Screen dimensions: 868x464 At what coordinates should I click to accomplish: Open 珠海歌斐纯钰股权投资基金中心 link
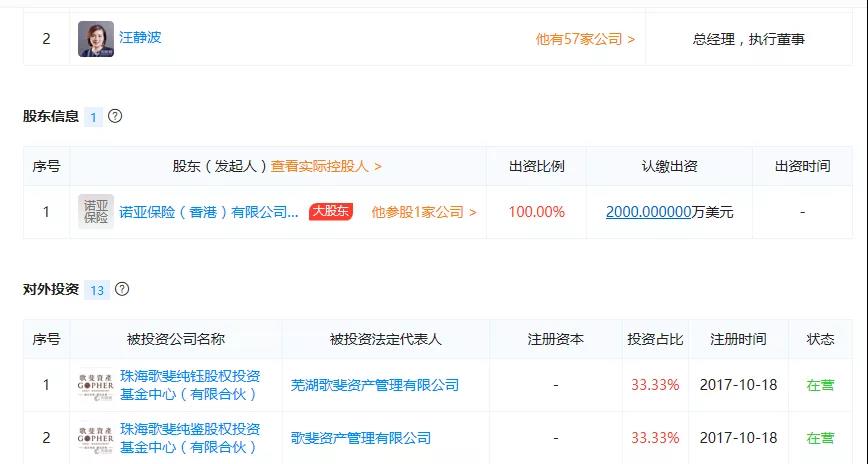coord(190,385)
